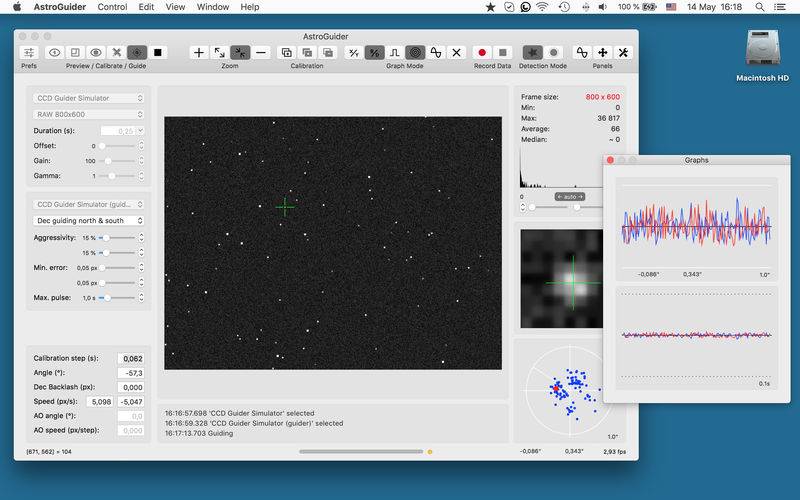
Task: Open Spotlight search in the menu bar
Action: pyautogui.click(x=760, y=7)
